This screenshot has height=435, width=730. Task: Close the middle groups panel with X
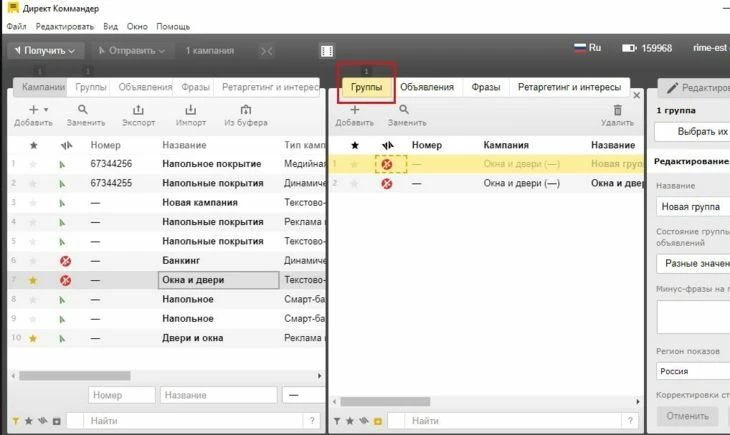(x=636, y=95)
